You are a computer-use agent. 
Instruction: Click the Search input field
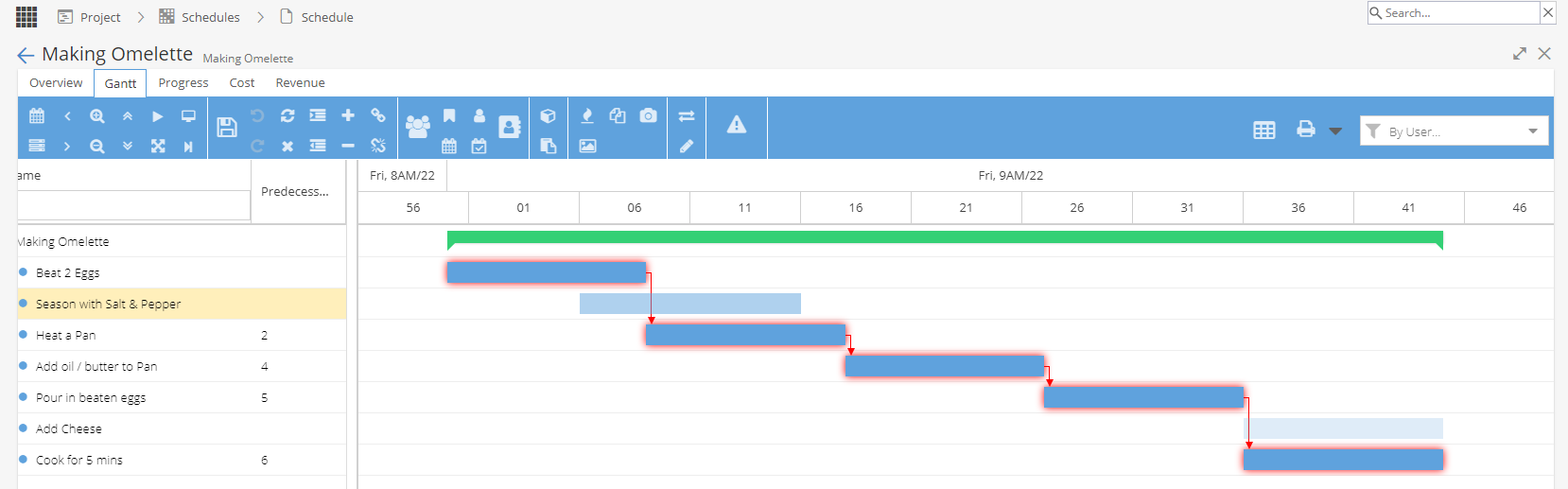1454,13
